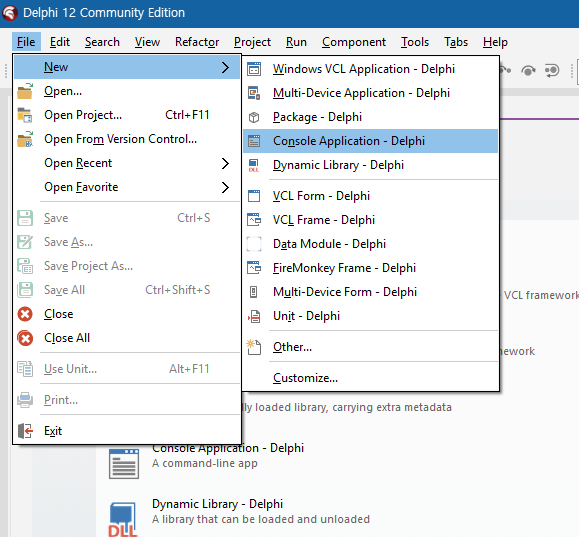
Task: Click the VCL Form window icon
Action: [254, 196]
